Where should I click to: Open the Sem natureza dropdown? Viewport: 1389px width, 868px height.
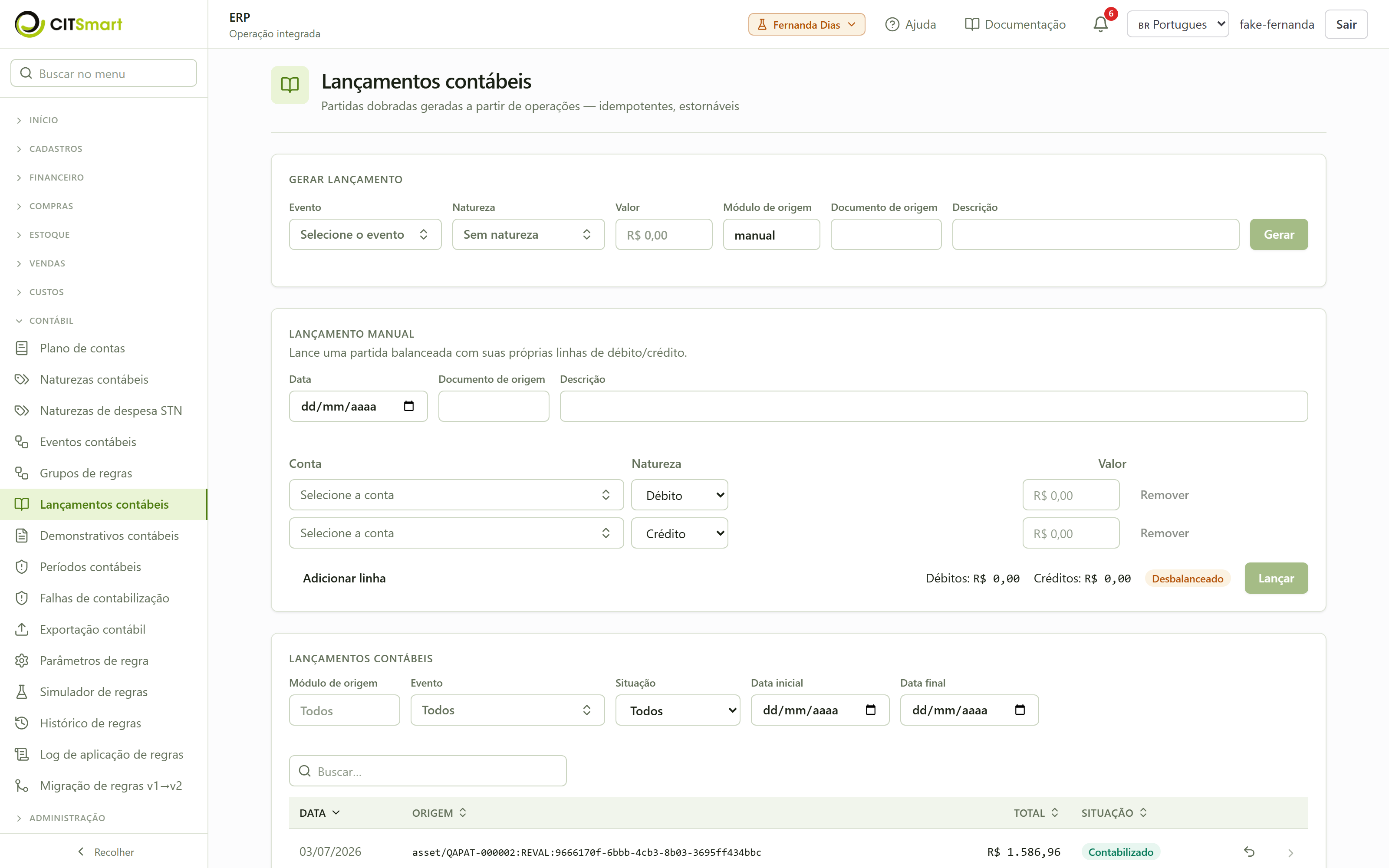pyautogui.click(x=528, y=234)
